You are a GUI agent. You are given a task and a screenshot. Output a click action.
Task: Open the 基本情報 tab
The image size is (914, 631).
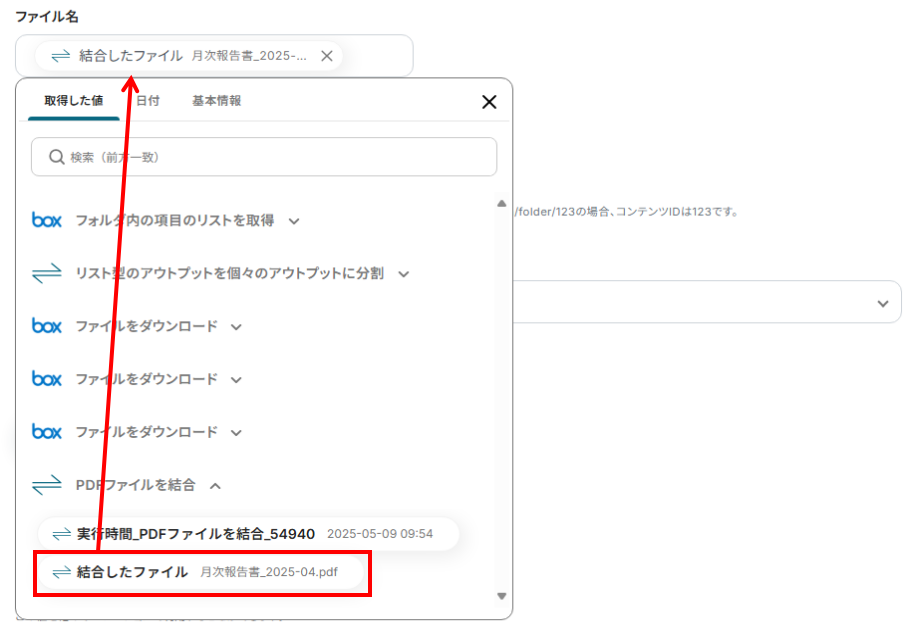click(x=217, y=101)
